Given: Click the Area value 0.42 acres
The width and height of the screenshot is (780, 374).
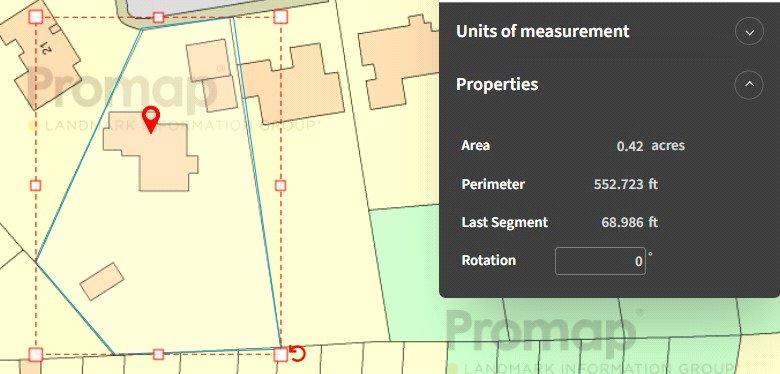Looking at the screenshot, I should click(651, 146).
